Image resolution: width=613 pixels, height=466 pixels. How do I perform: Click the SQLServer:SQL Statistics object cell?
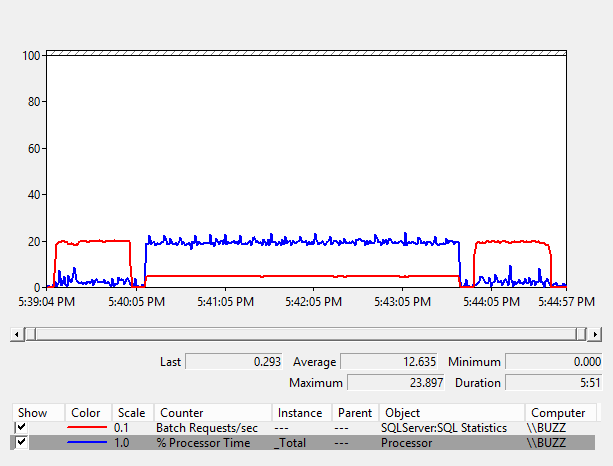[x=444, y=428]
